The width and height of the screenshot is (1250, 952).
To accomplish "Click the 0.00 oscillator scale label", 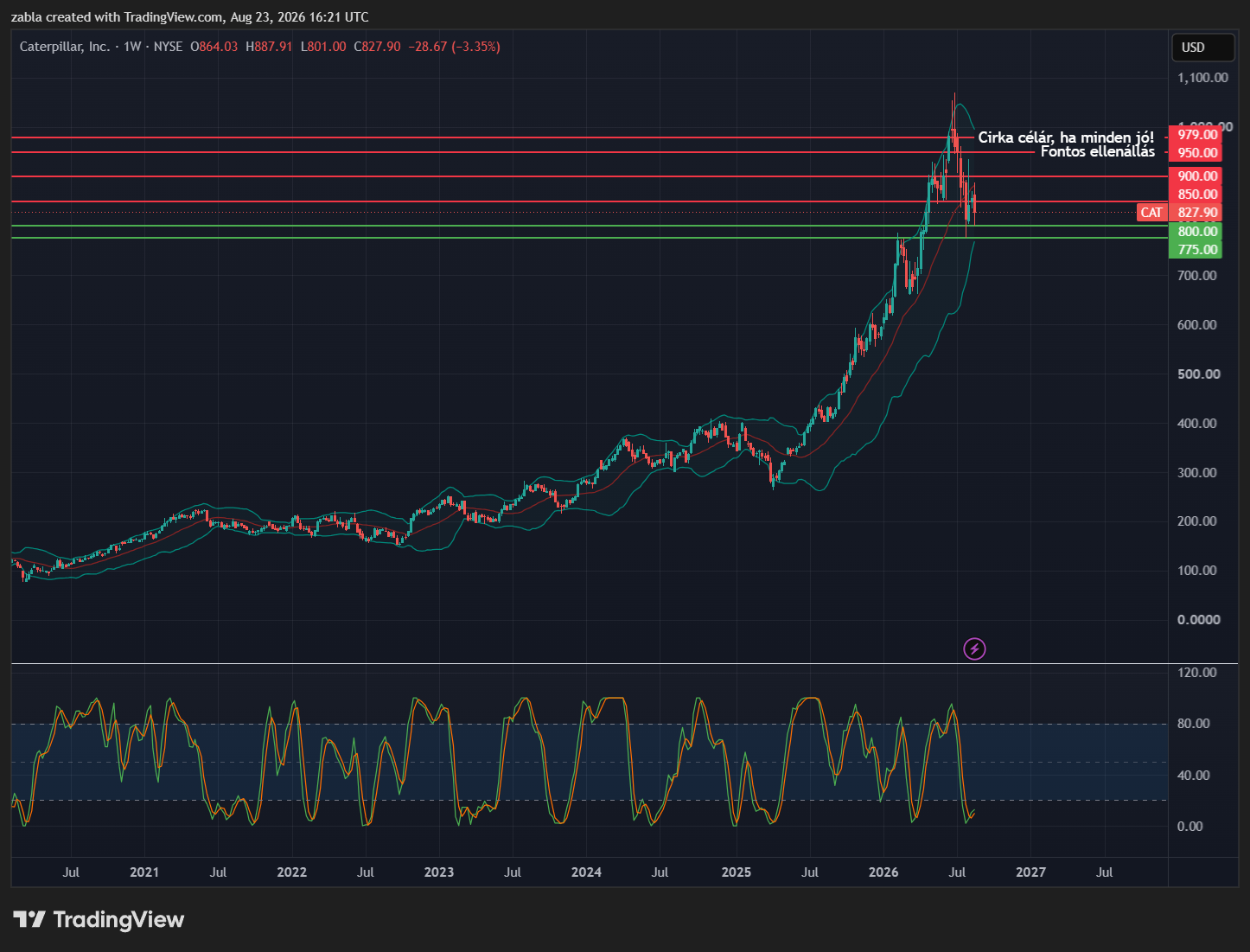I will [x=1190, y=827].
